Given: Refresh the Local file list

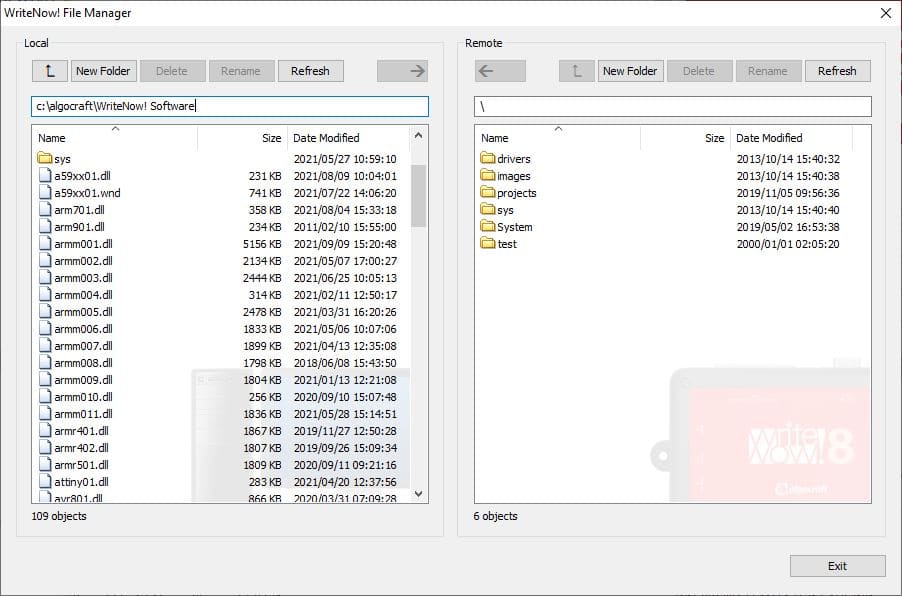Looking at the screenshot, I should click(311, 71).
